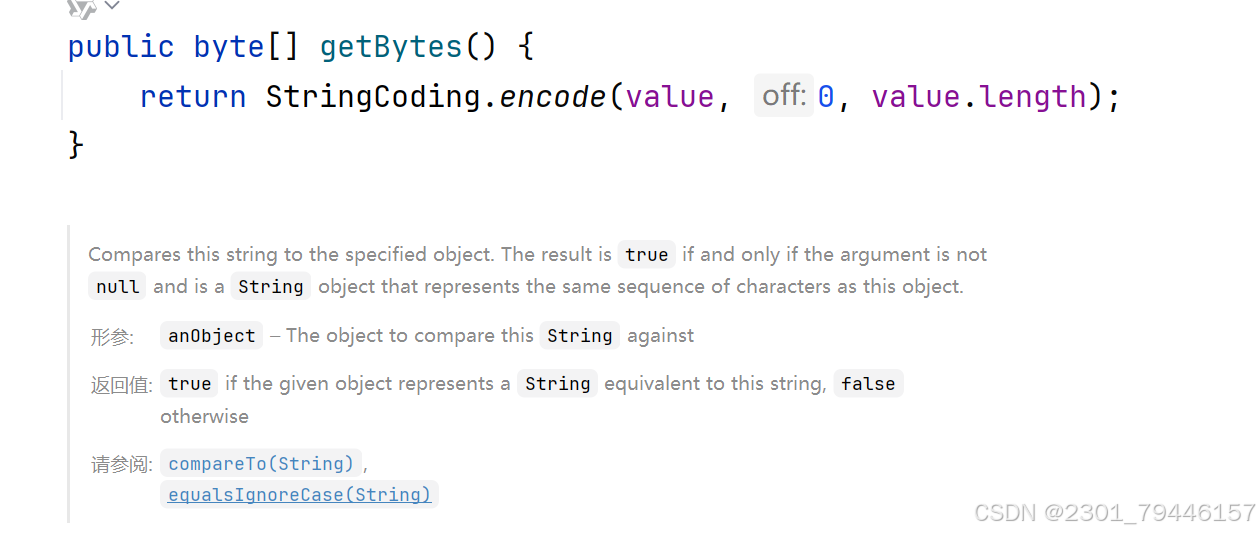Click the 'off:' parameter hint
This screenshot has width=1260, height=534.
click(784, 96)
